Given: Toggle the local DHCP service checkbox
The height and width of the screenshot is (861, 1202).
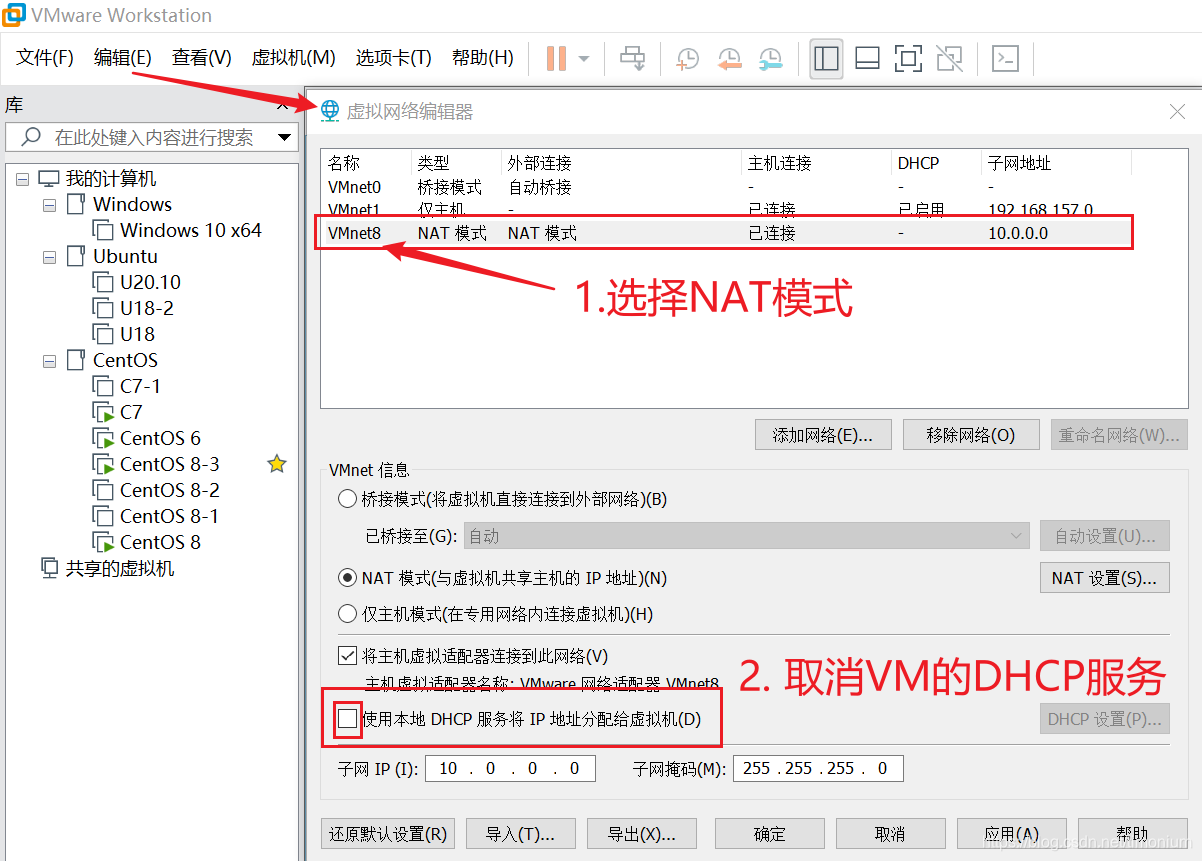Looking at the screenshot, I should tap(347, 718).
